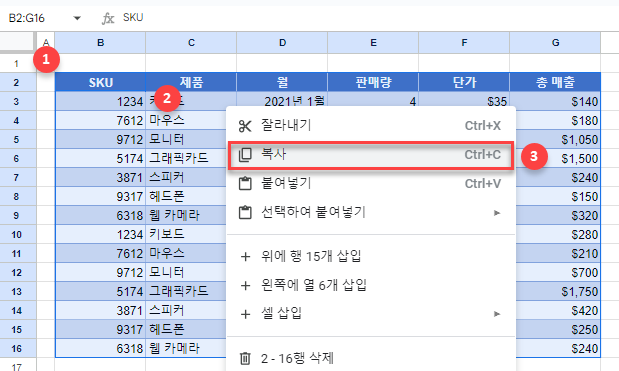Click the fx function icon
619x371 pixels.
pos(108,18)
